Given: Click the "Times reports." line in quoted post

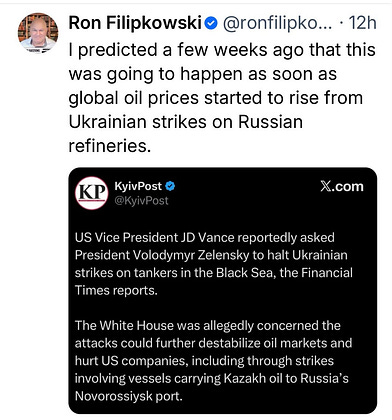Looking at the screenshot, I should pos(116,290).
